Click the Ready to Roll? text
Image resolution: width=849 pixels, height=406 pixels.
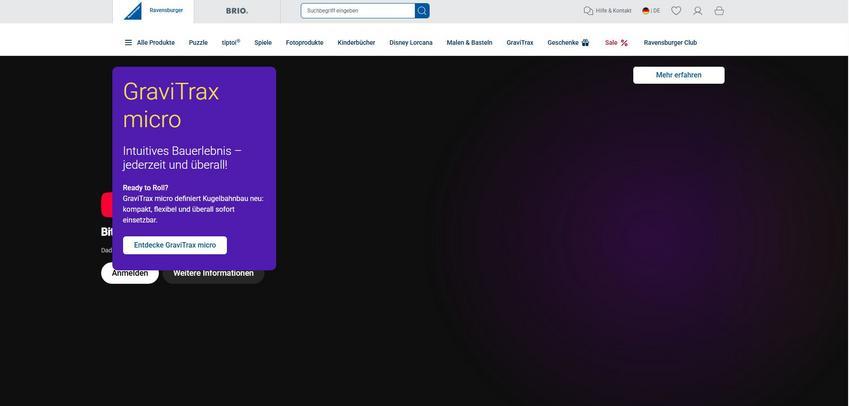146,188
